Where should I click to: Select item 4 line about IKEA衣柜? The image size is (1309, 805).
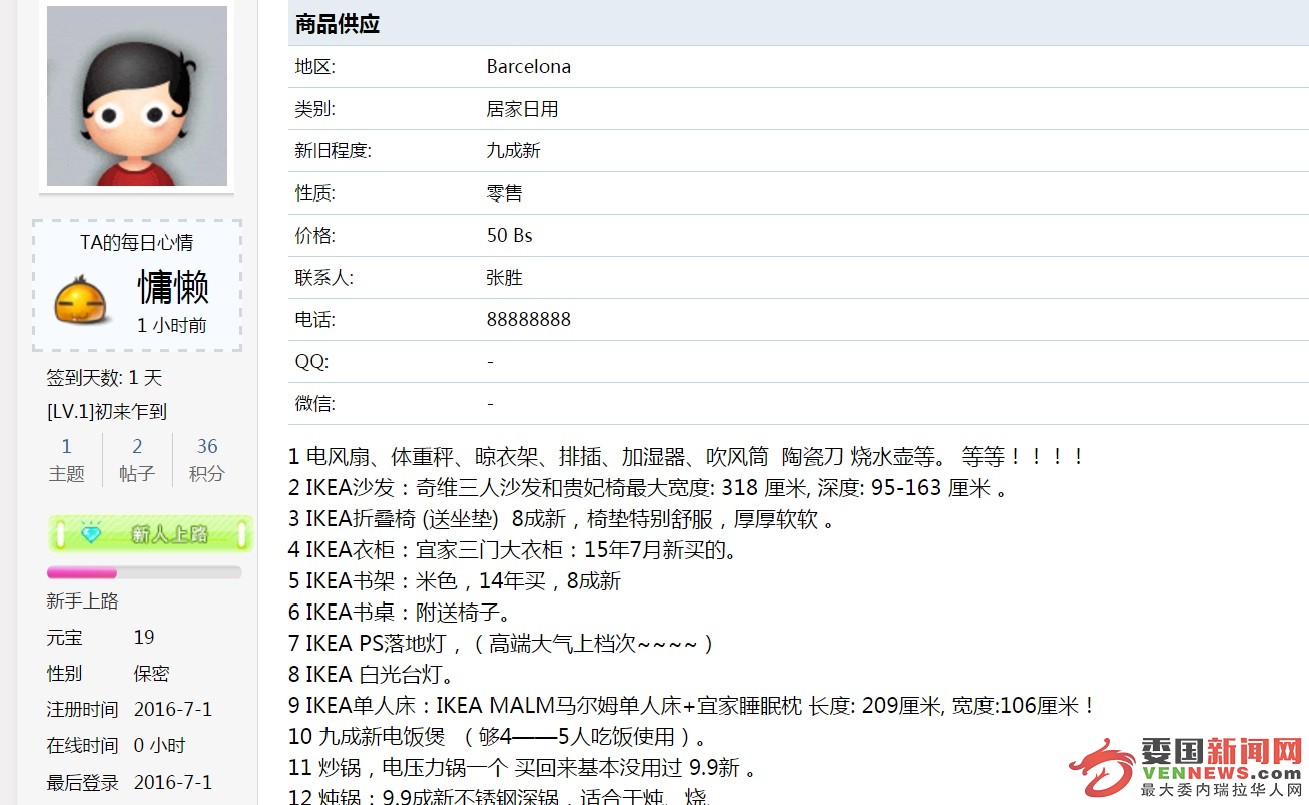514,550
